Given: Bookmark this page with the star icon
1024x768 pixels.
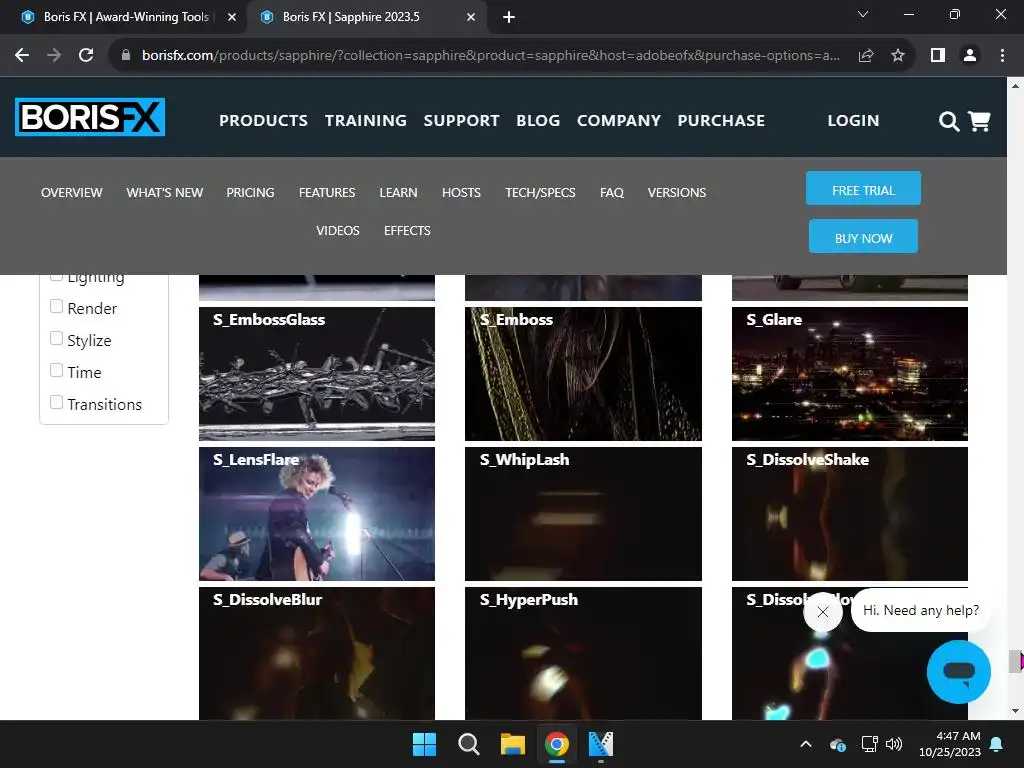Looking at the screenshot, I should [898, 56].
